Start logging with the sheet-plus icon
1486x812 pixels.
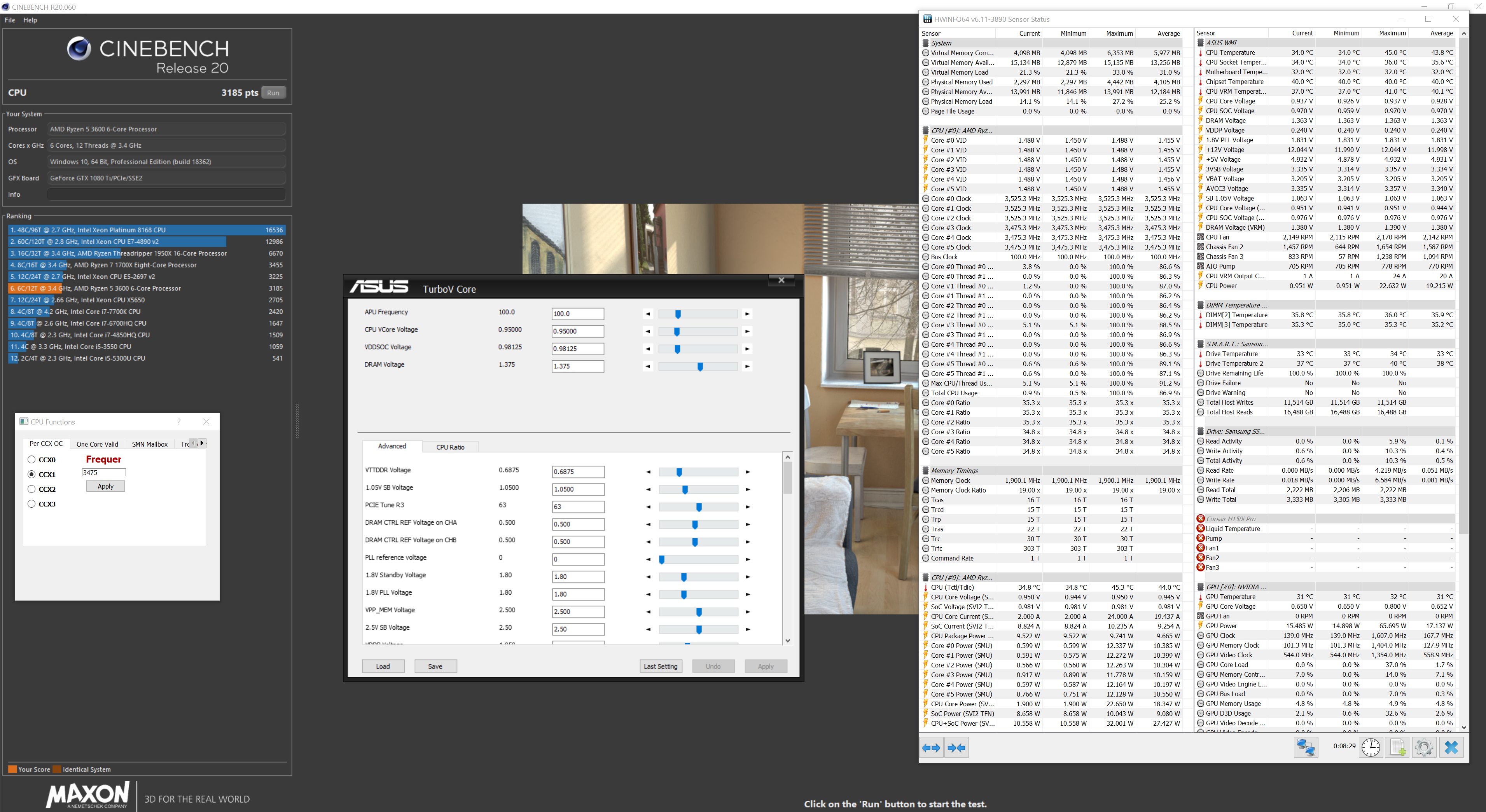tap(1397, 748)
